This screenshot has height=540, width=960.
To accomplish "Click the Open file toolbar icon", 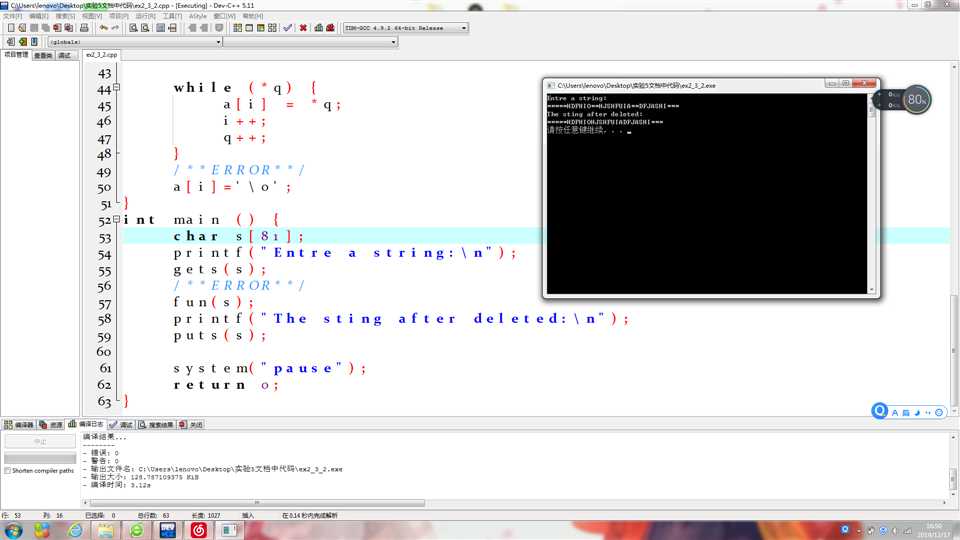I will tap(22, 28).
